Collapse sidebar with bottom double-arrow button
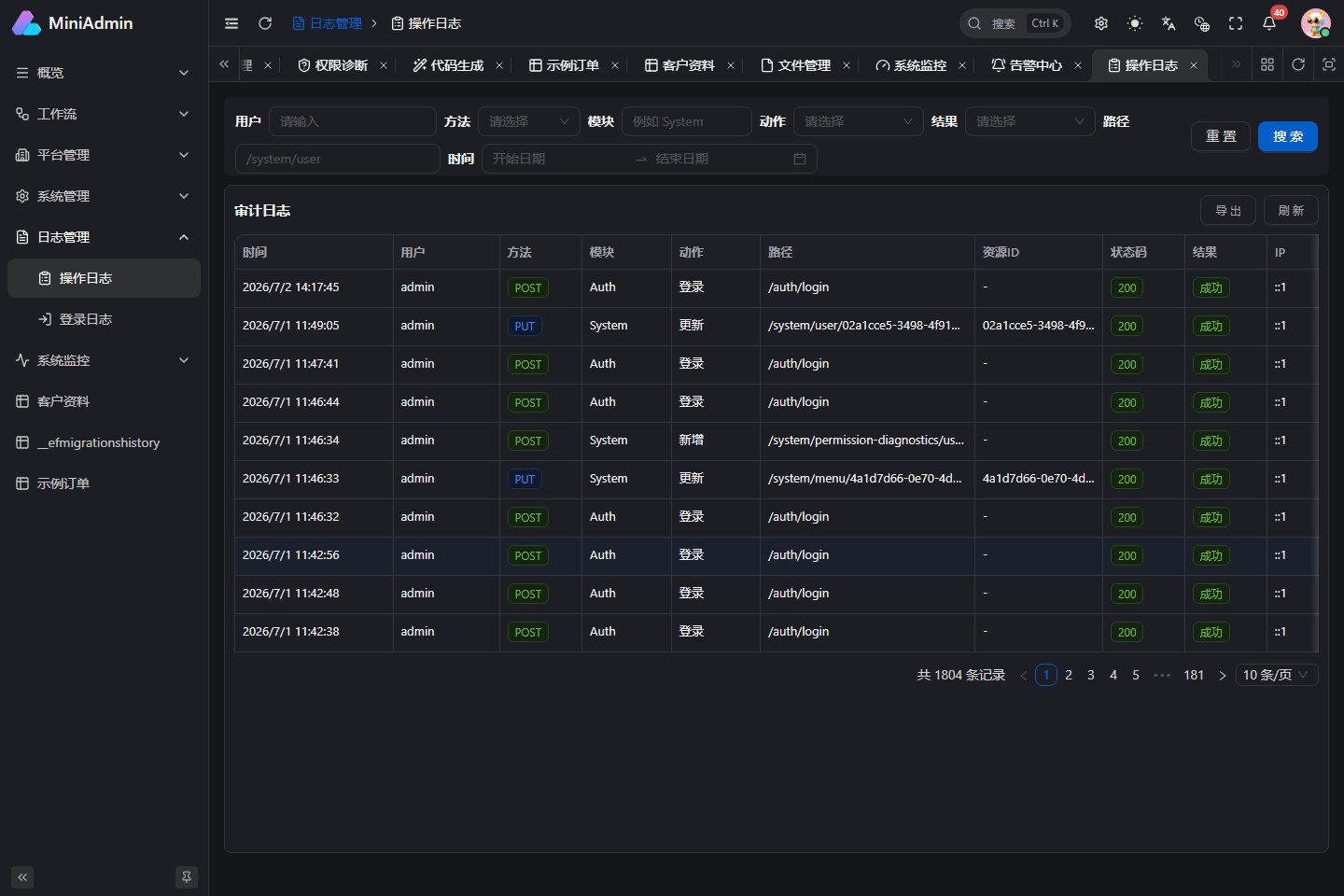The height and width of the screenshot is (896, 1344). [x=22, y=877]
